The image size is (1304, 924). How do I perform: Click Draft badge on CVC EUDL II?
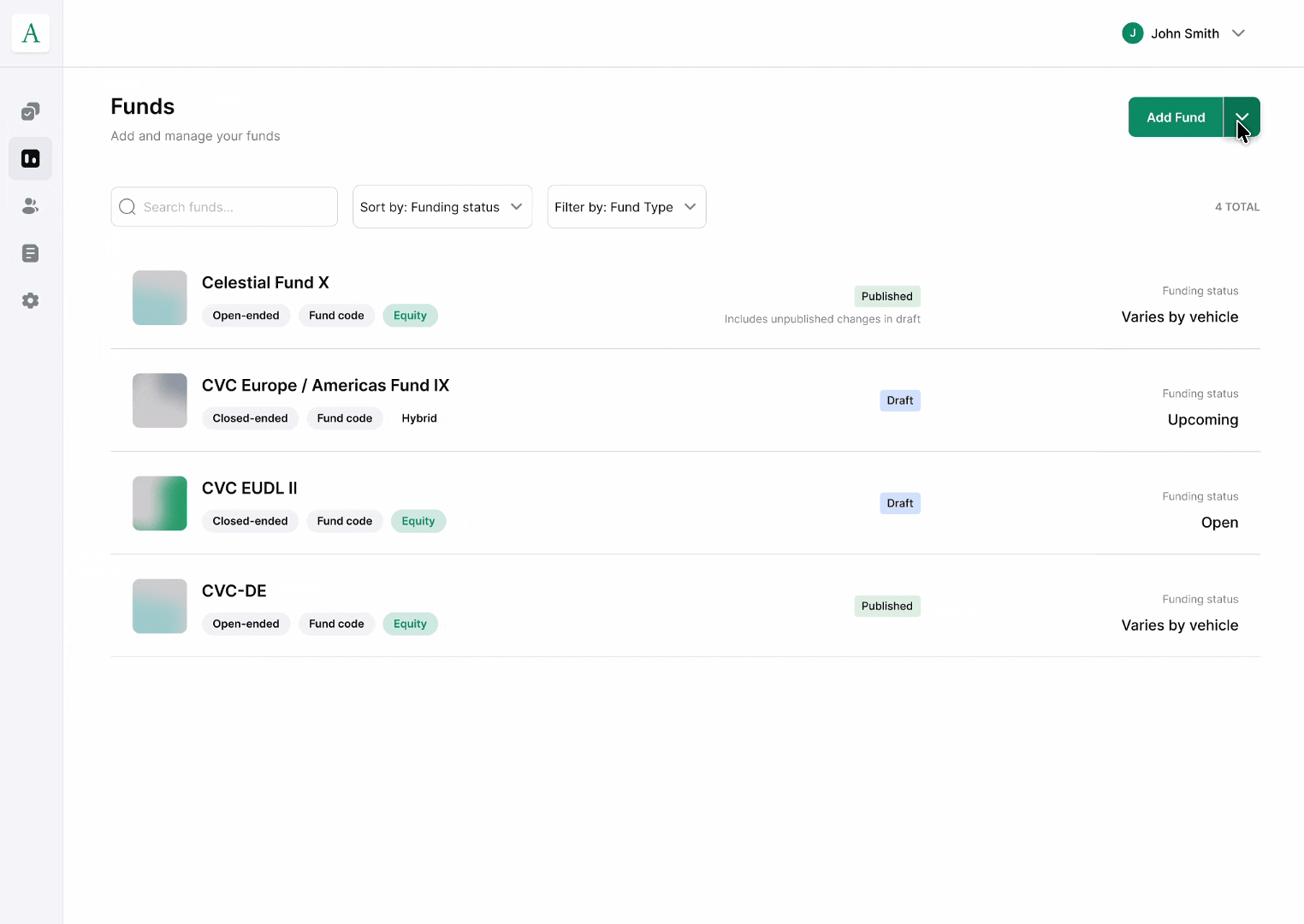tap(900, 503)
